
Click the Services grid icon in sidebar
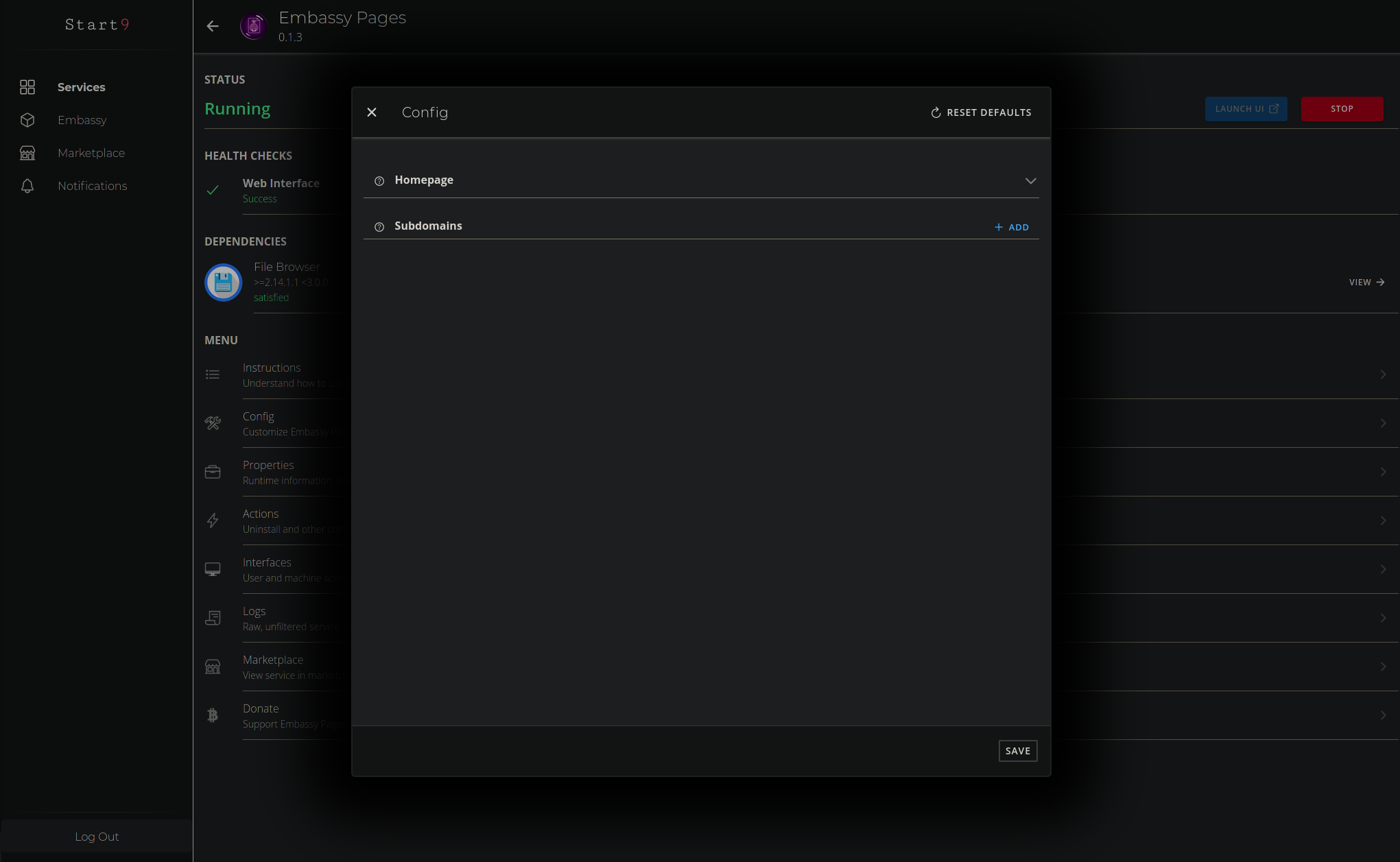click(27, 87)
